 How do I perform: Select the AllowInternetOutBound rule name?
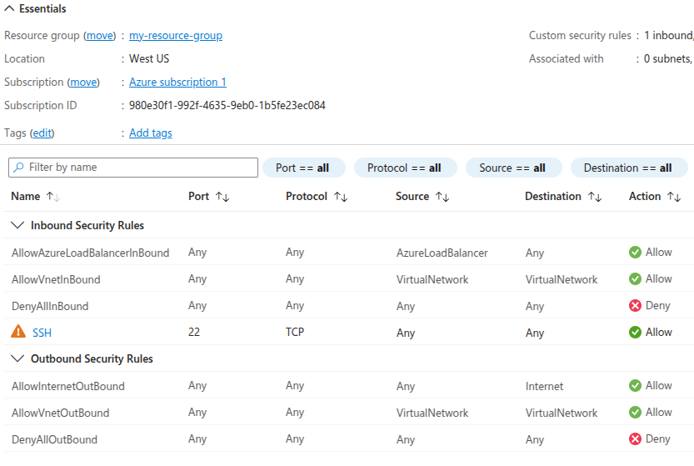[68, 386]
